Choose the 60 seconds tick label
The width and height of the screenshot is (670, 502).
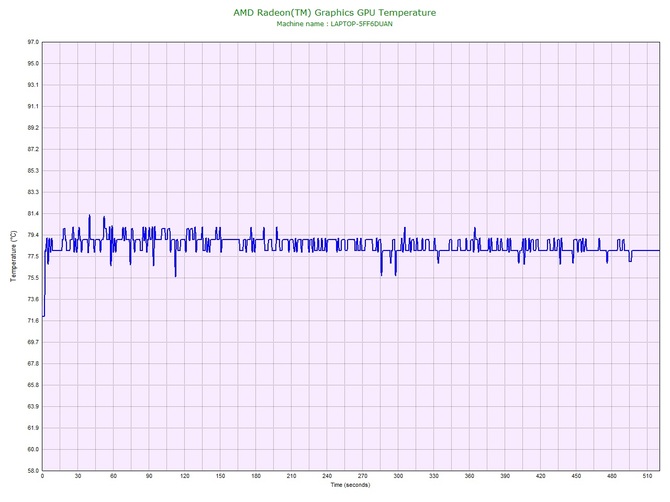click(113, 477)
